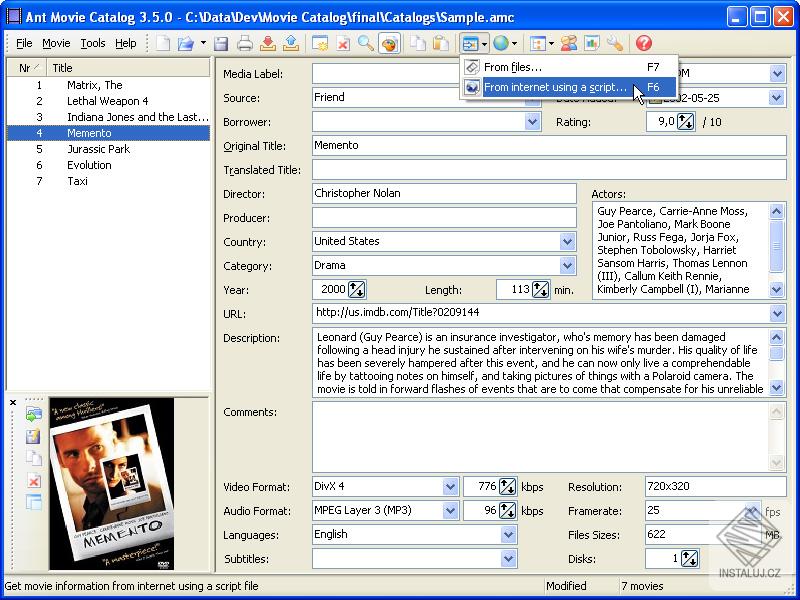Open the Video Format dropdown list
The image size is (800, 600).
coord(450,487)
